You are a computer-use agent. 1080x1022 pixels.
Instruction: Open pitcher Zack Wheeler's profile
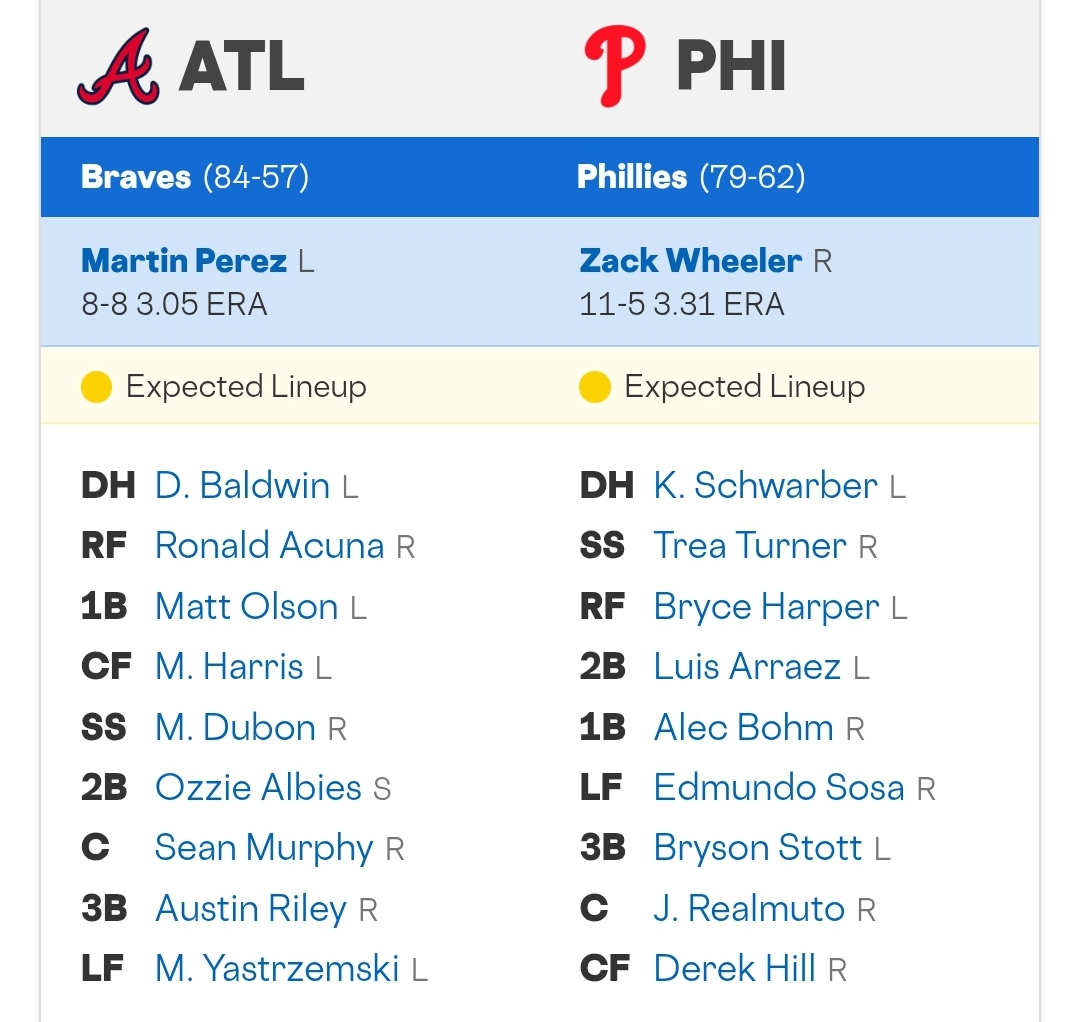coord(690,261)
